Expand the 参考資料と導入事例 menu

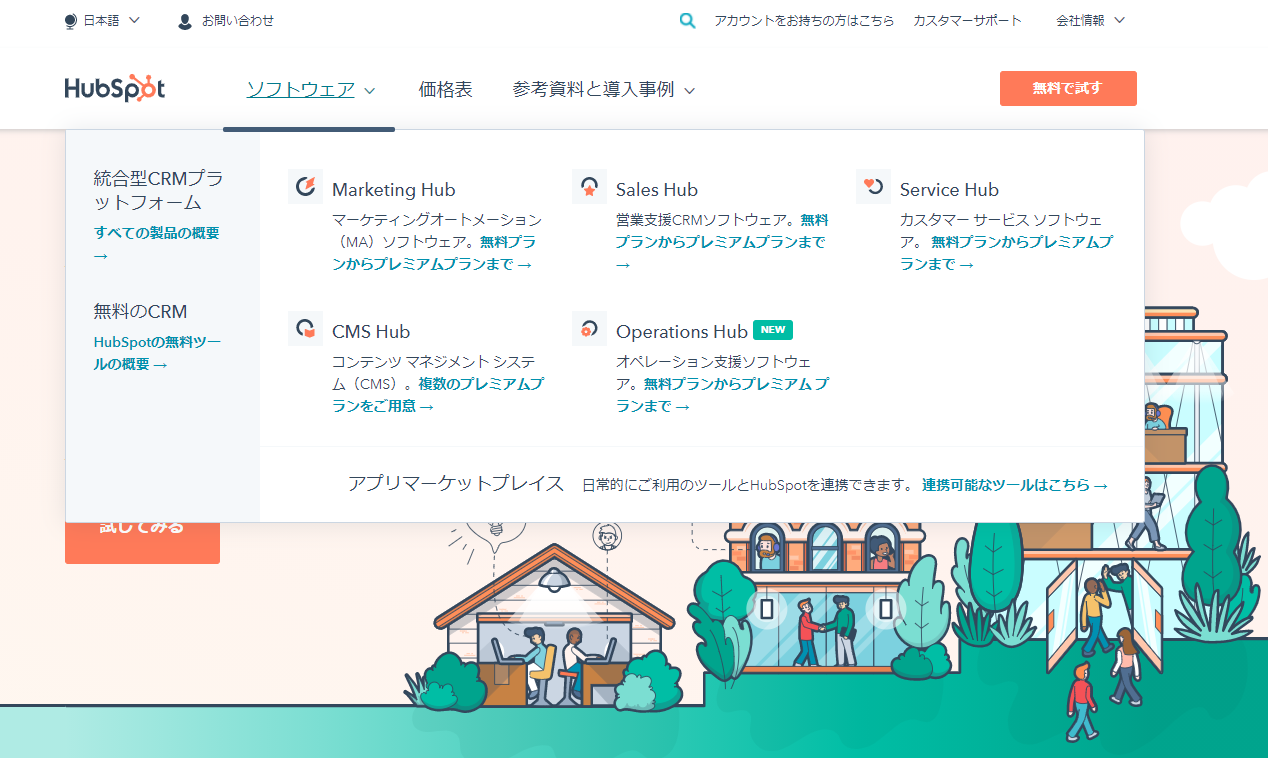603,90
